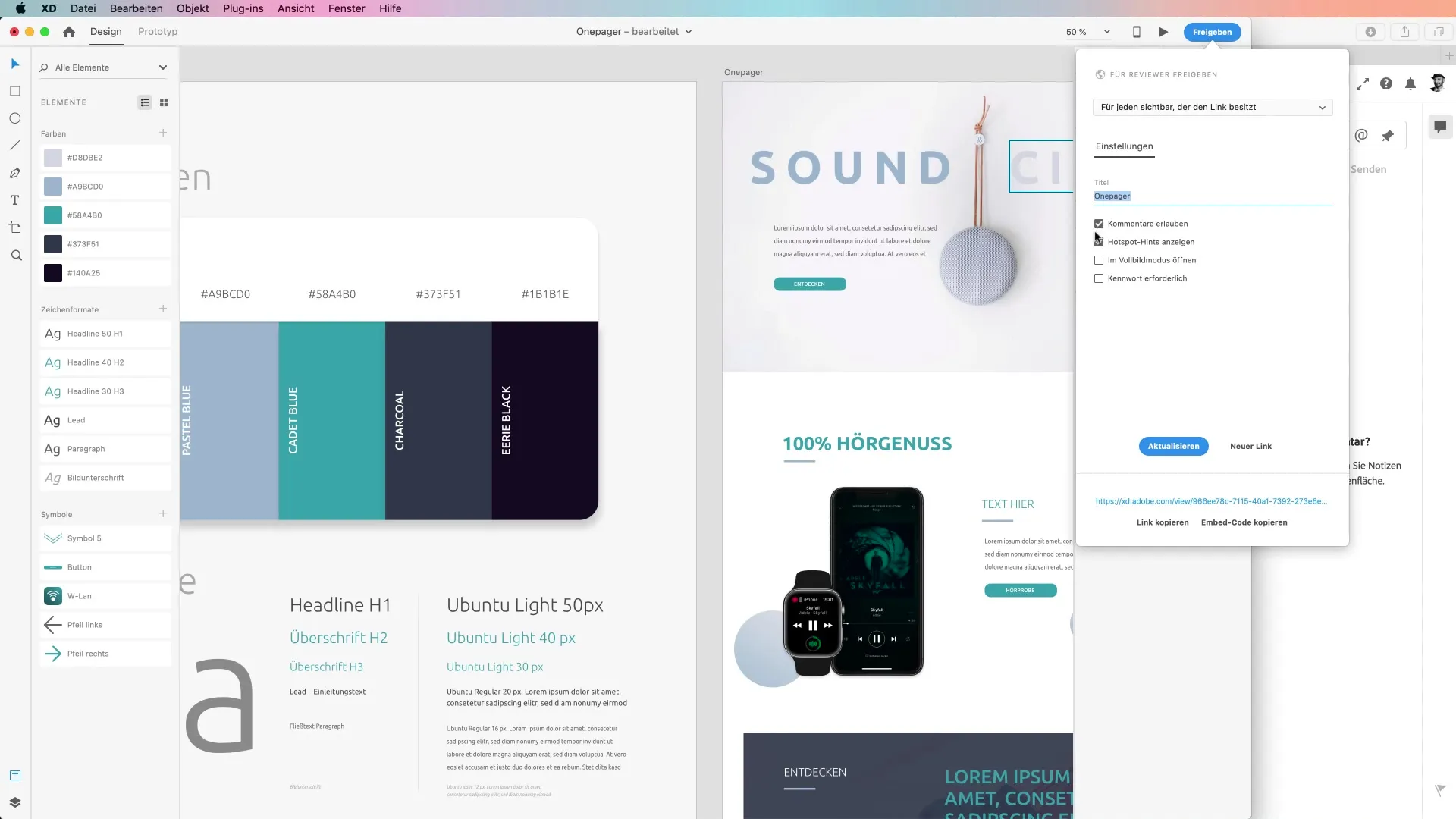Screen dimensions: 1456x819
Task: Enable Im Vollbildmodus öffnen
Action: (x=1099, y=260)
